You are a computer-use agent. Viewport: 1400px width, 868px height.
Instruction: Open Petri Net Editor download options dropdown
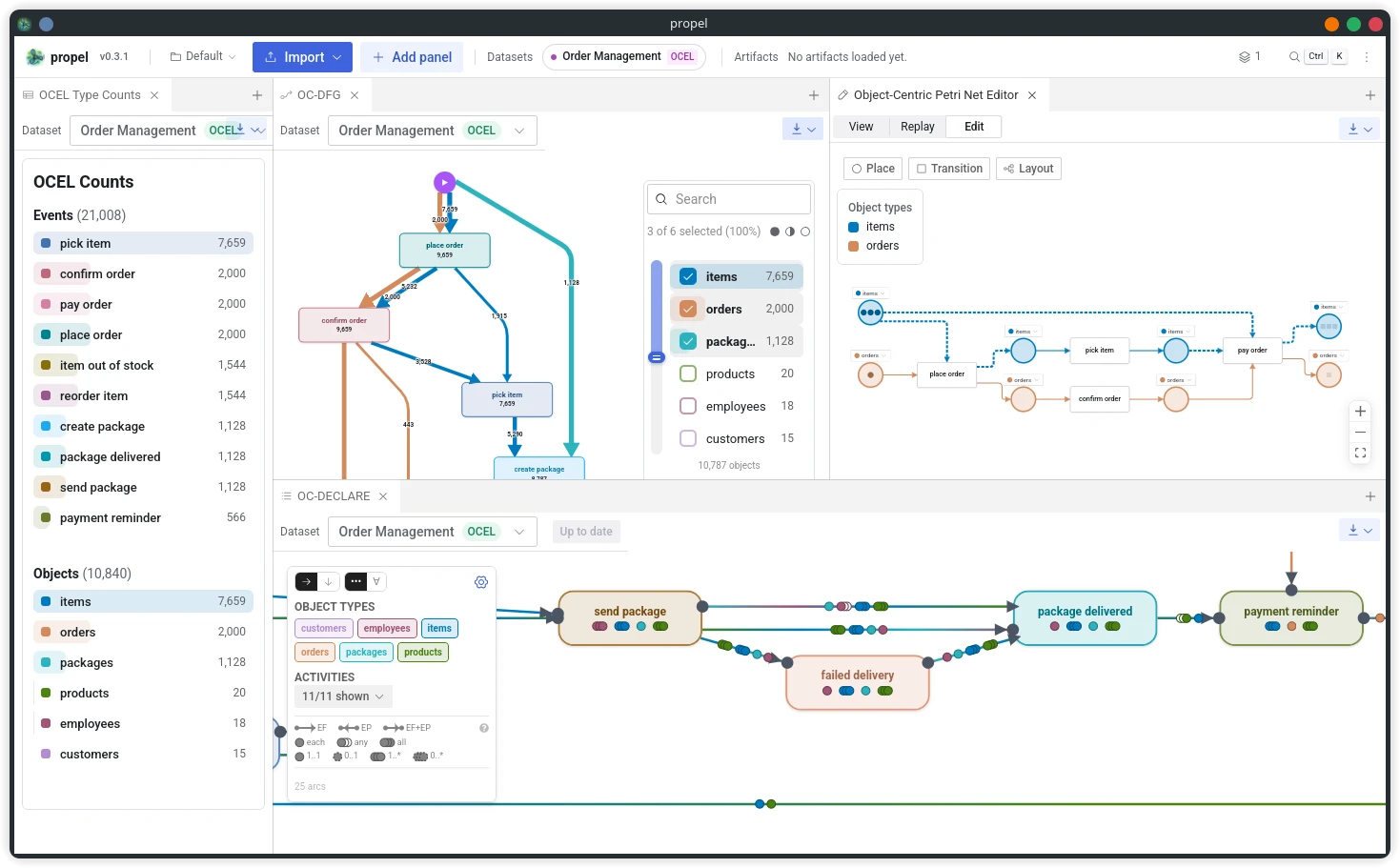[1359, 130]
